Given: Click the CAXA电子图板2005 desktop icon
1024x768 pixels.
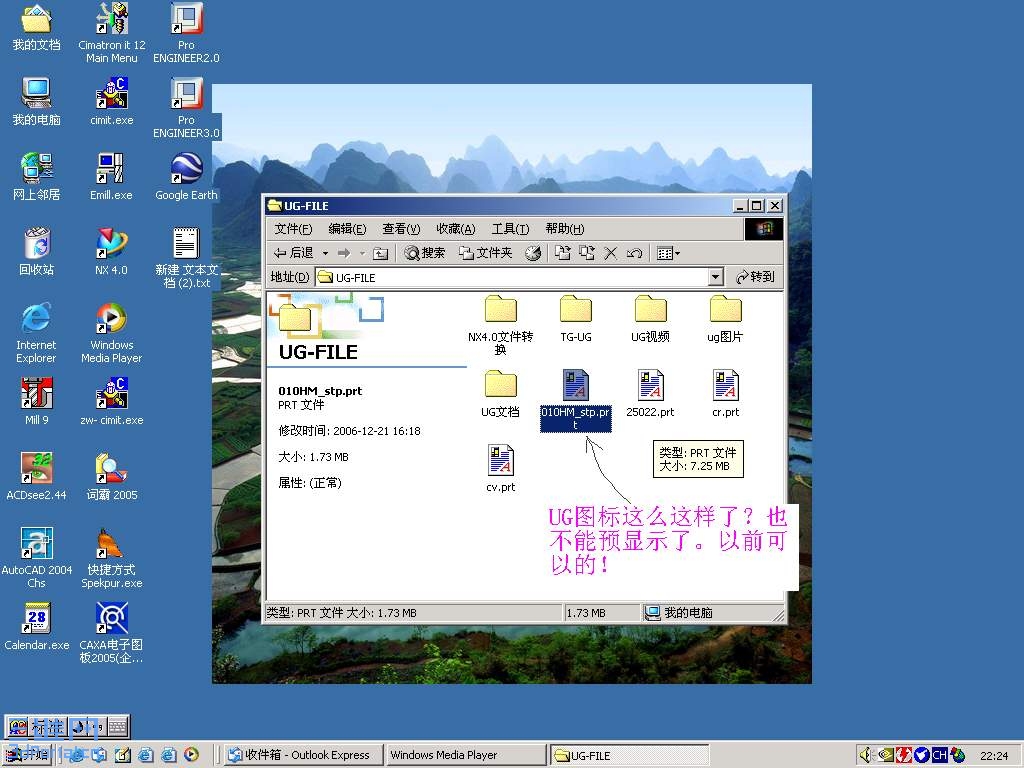Looking at the screenshot, I should point(111,633).
